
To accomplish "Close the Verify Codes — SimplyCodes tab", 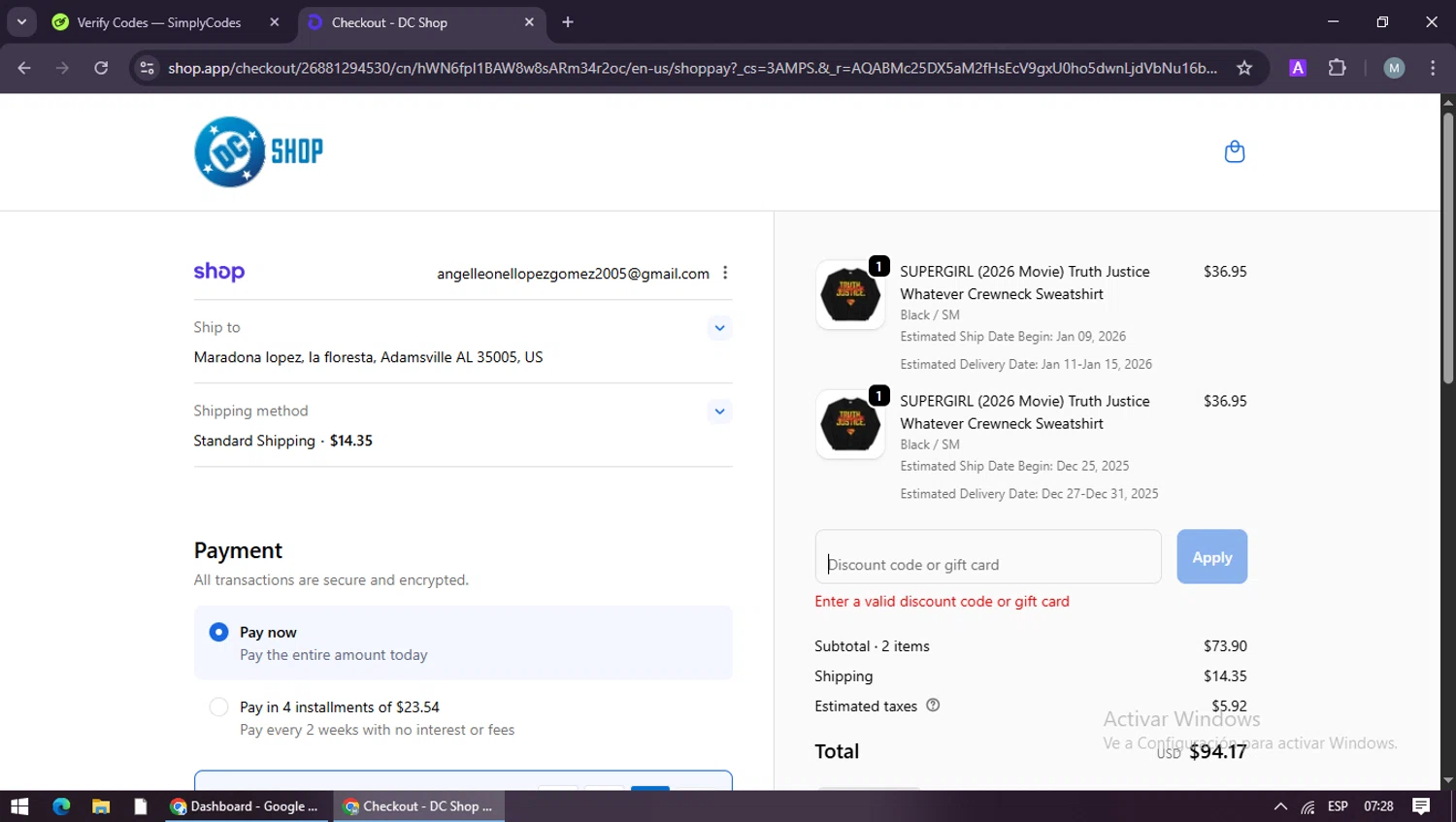I will (275, 22).
